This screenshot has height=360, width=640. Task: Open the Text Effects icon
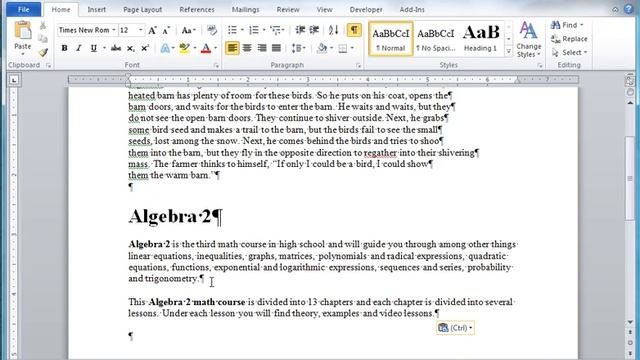165,48
